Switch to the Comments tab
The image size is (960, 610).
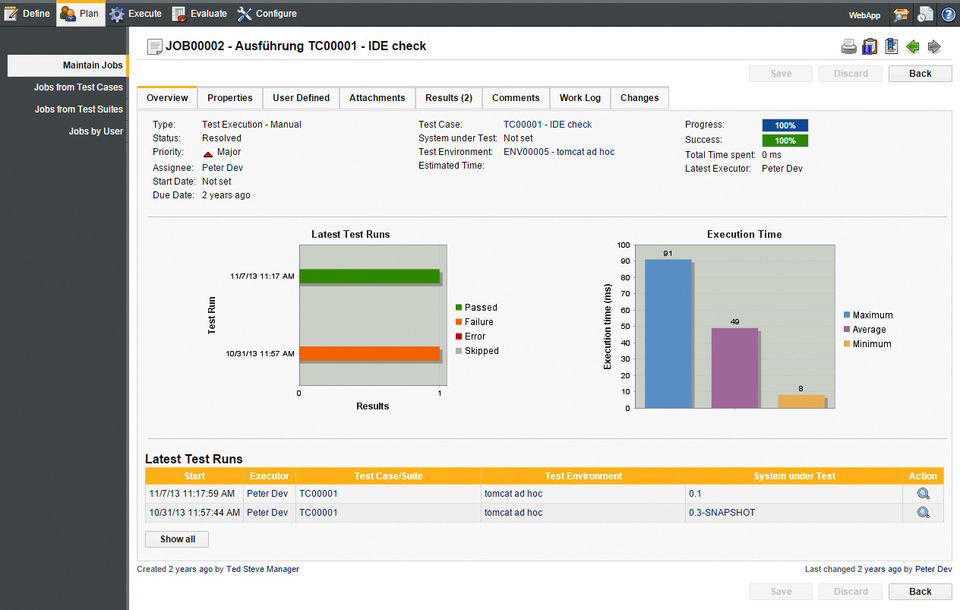pyautogui.click(x=516, y=98)
